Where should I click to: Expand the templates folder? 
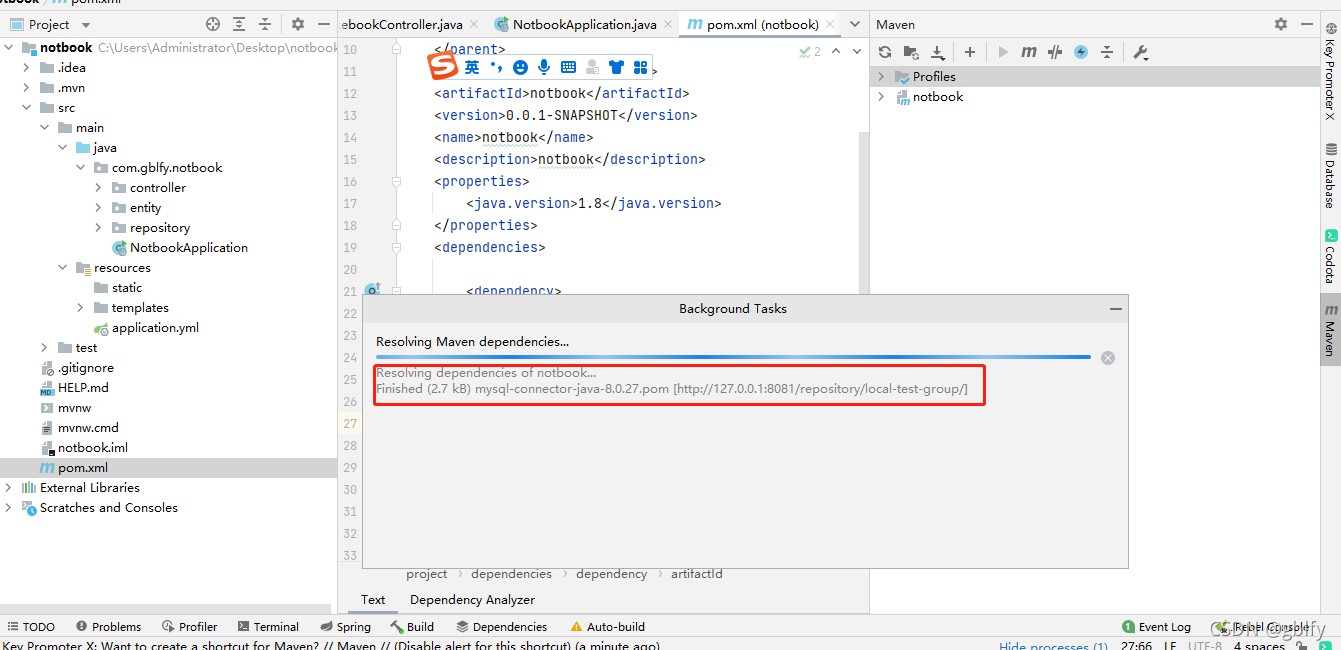[80, 308]
